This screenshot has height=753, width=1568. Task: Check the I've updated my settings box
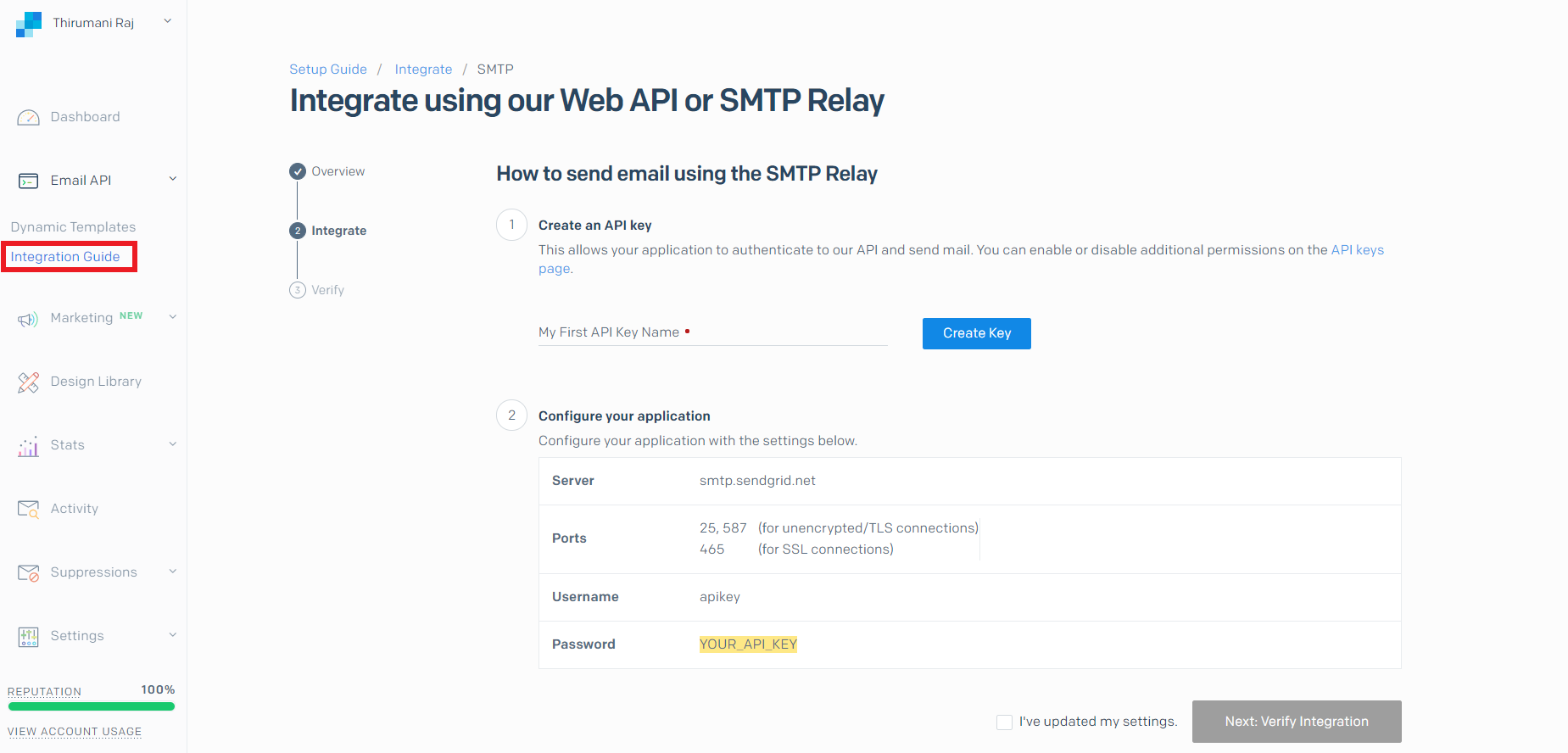[x=1004, y=722]
